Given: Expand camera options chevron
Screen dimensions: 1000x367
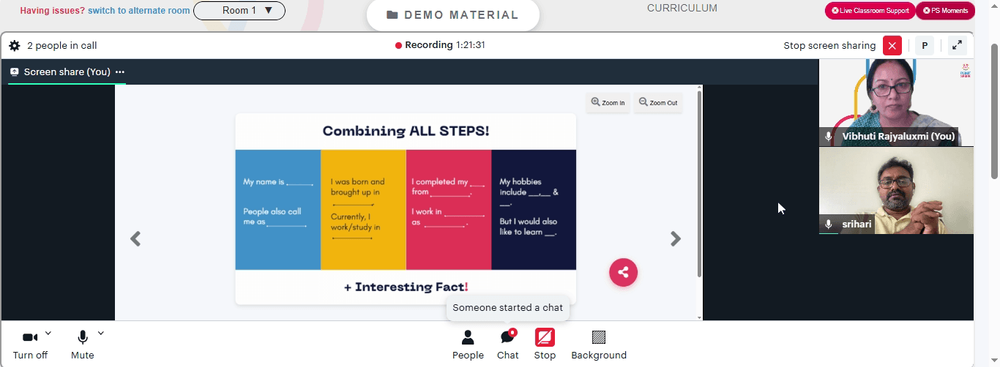Looking at the screenshot, I should [x=48, y=333].
